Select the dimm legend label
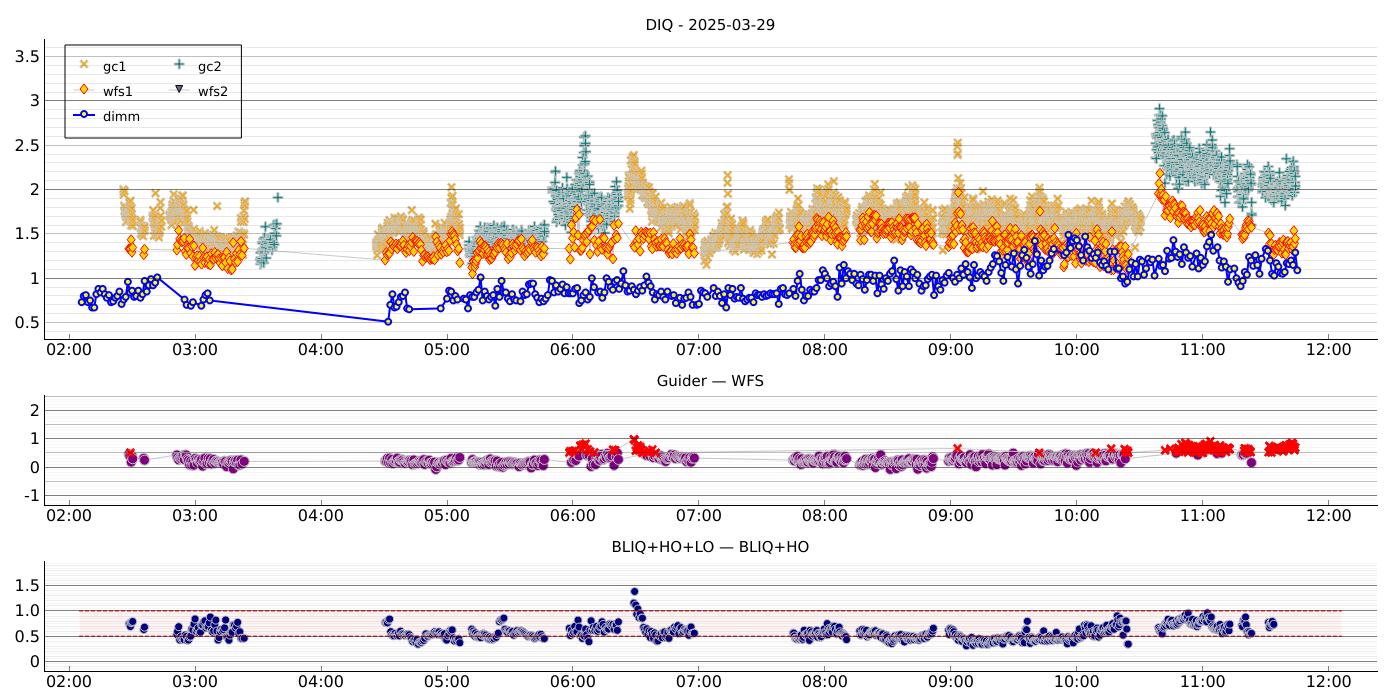The height and width of the screenshot is (700, 1400). tap(121, 116)
